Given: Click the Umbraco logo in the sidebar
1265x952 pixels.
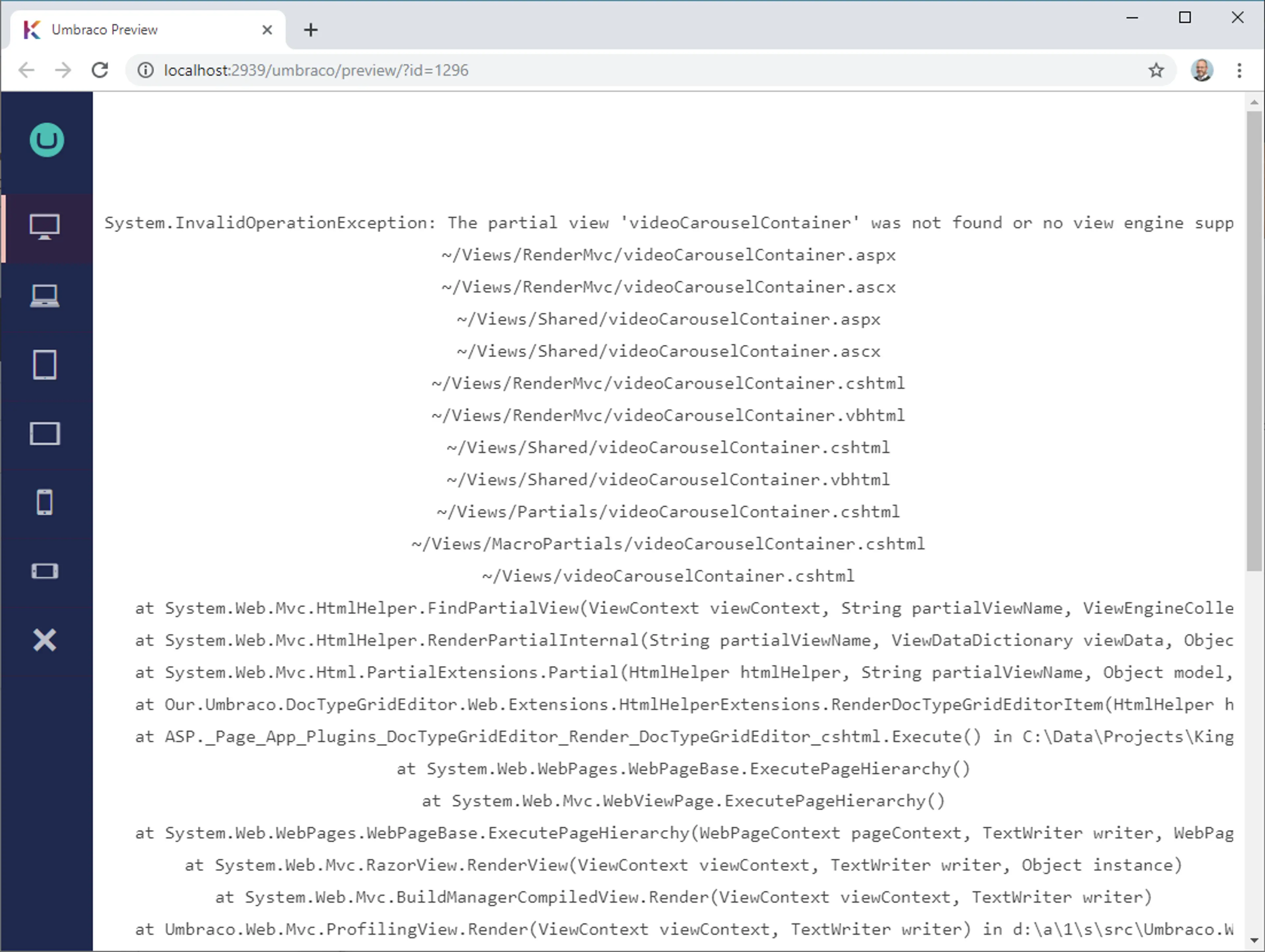Looking at the screenshot, I should (46, 140).
